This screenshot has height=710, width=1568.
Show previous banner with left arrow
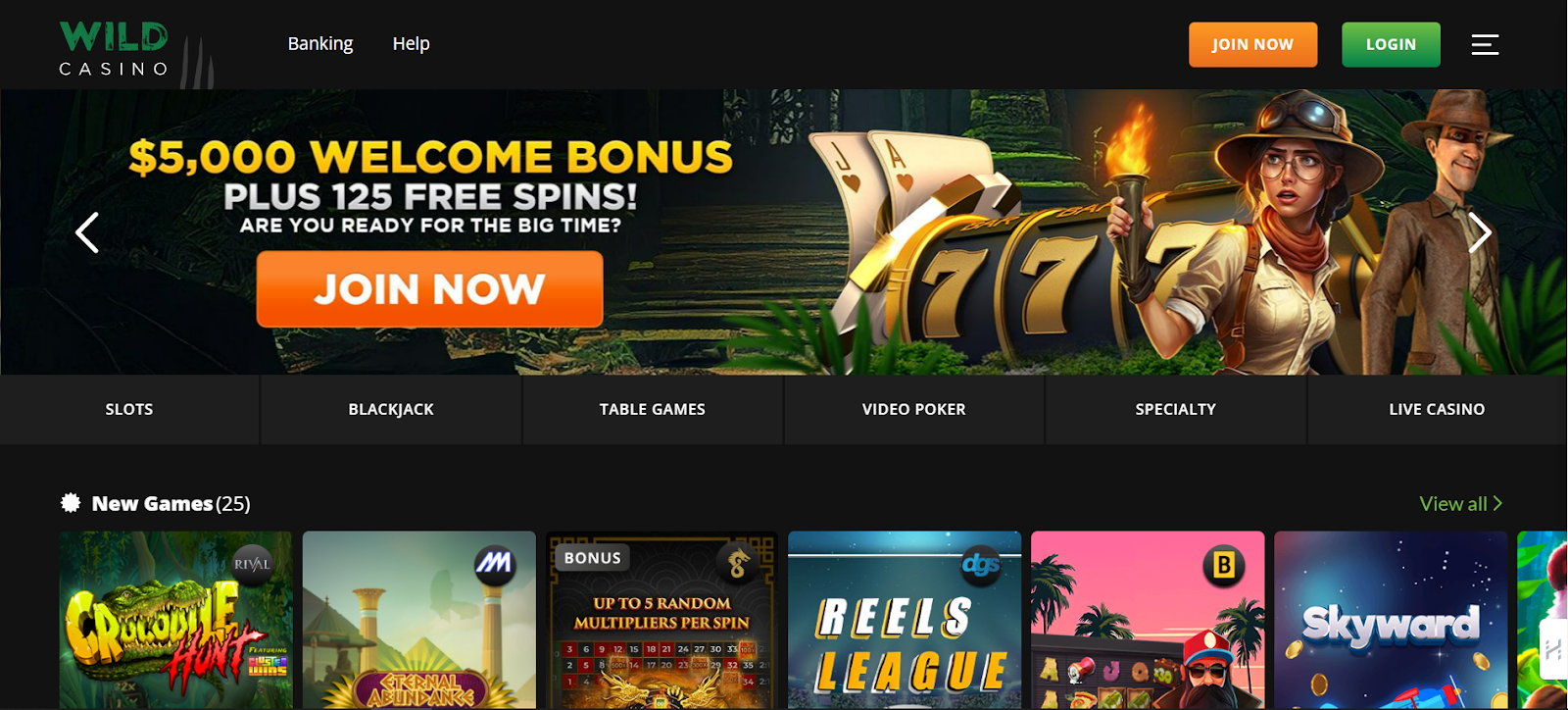[87, 232]
